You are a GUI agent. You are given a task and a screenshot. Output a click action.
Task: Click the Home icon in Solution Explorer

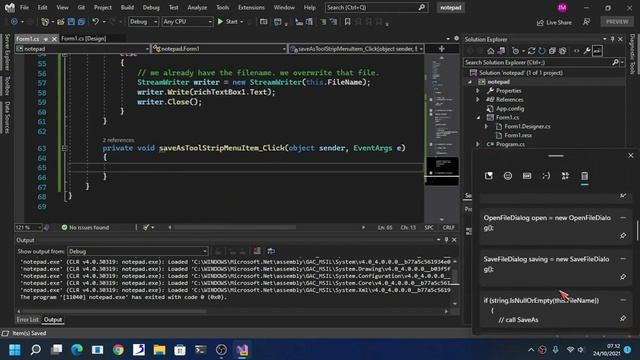pyautogui.click(x=491, y=51)
